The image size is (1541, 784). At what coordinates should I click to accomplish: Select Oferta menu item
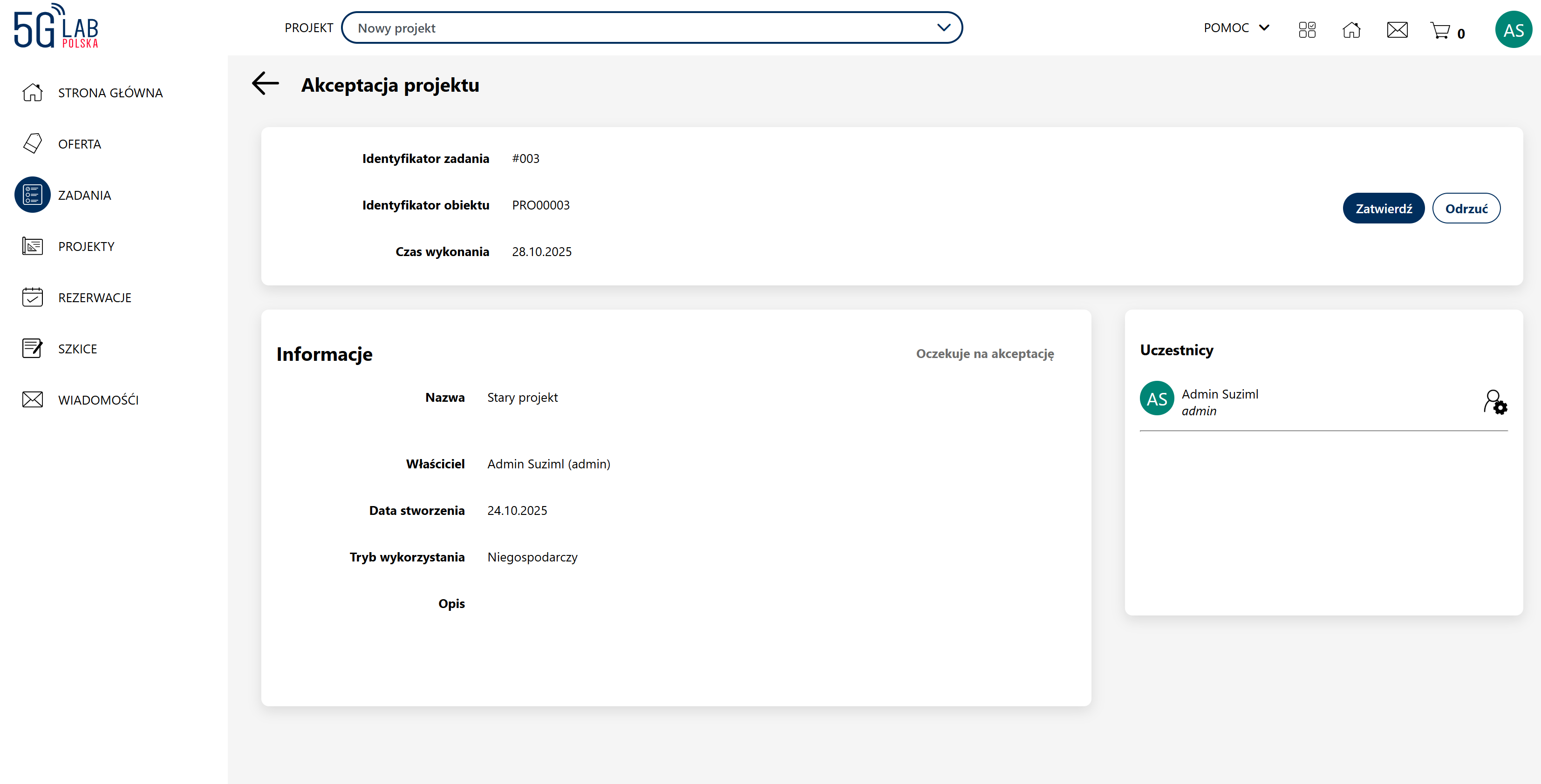[x=80, y=144]
